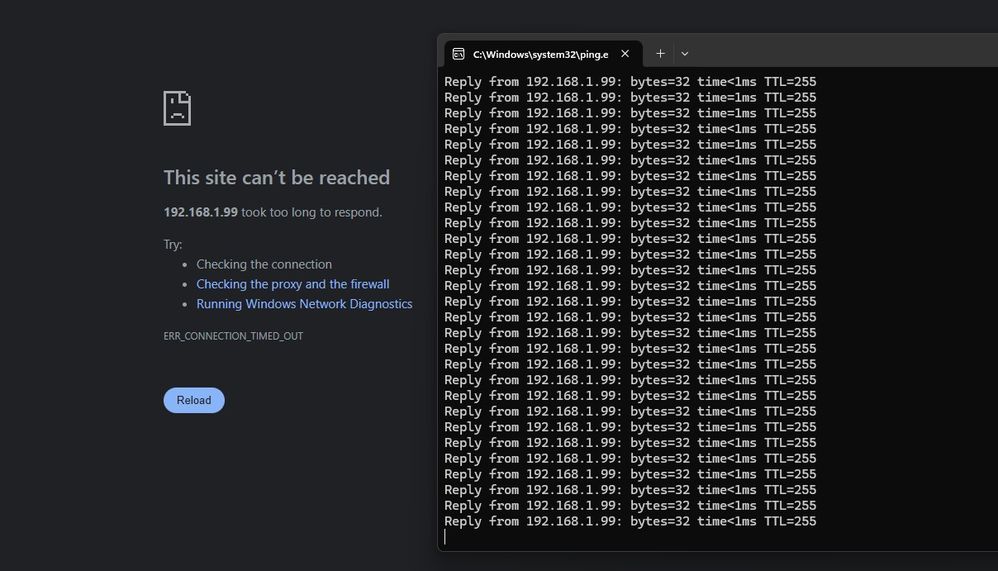Image resolution: width=998 pixels, height=571 pixels.
Task: Click the ERR_CONNECTION_TIMED_OUT error code
Action: coord(233,336)
